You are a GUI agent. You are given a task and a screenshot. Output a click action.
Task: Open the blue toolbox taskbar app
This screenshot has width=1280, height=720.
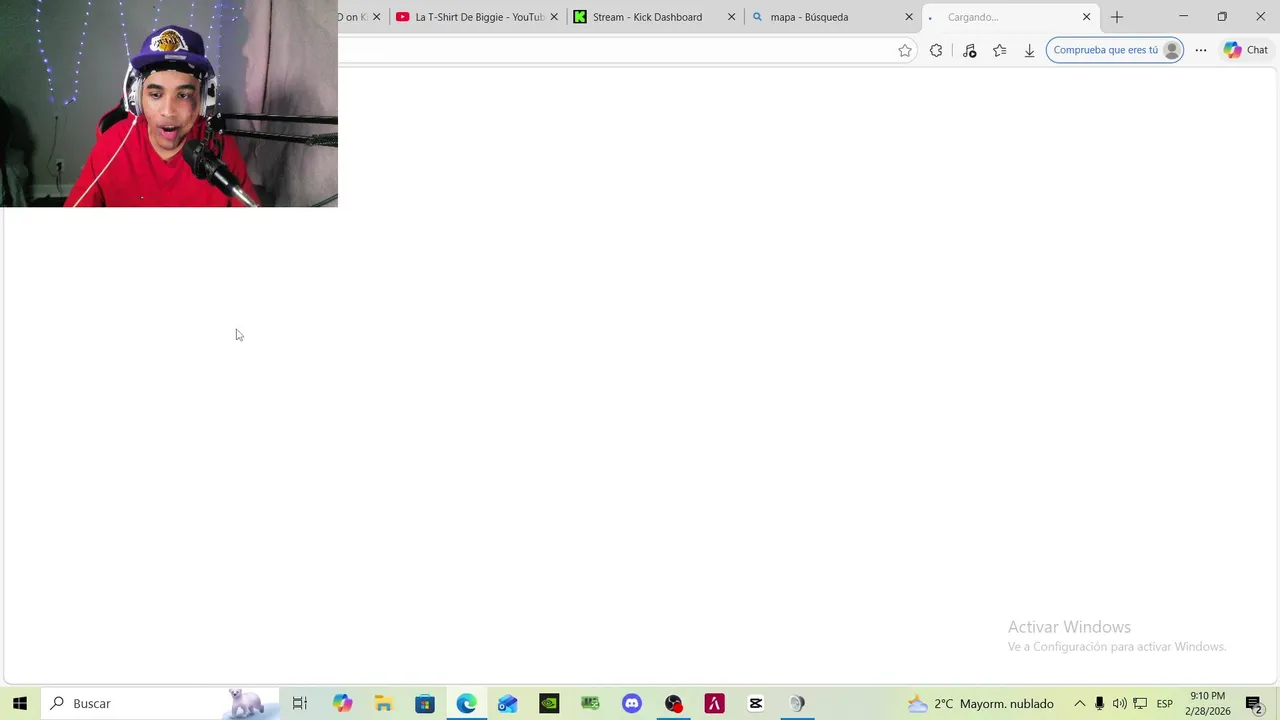coord(508,703)
